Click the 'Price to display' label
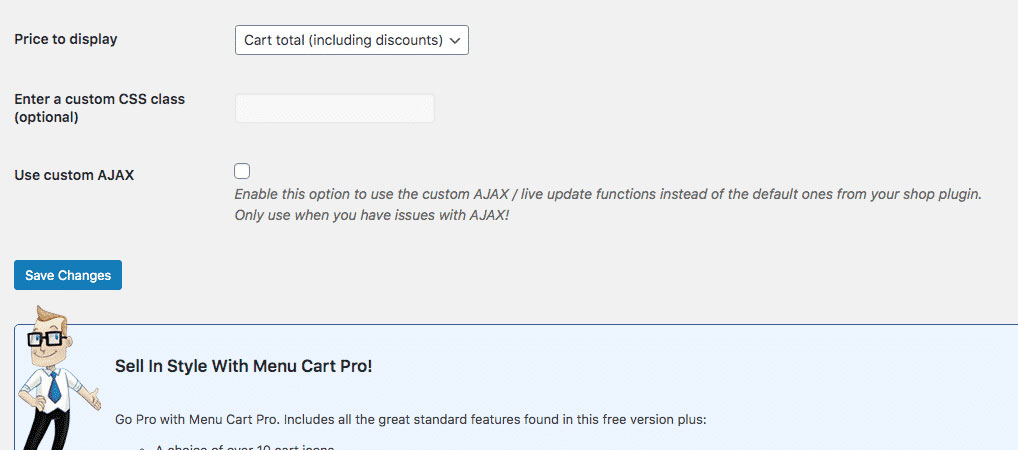 point(65,39)
